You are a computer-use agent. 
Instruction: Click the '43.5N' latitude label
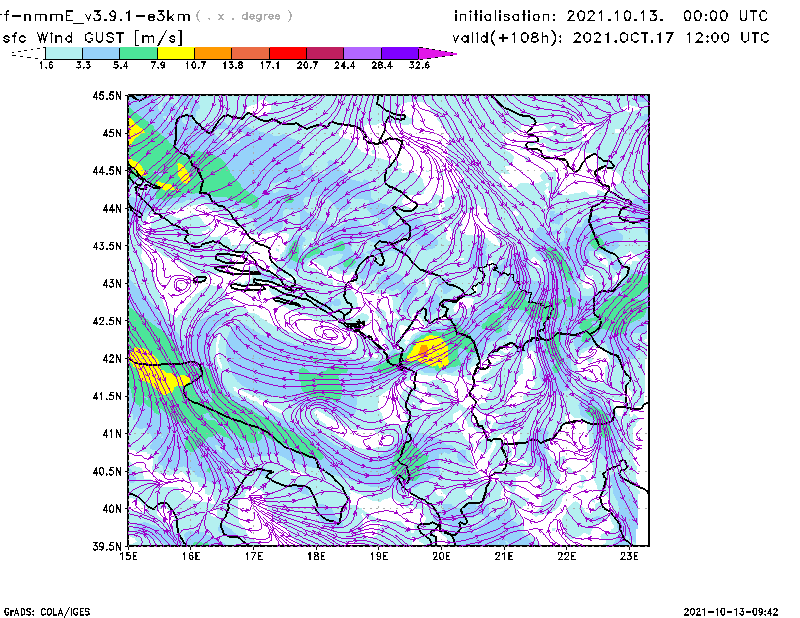click(107, 246)
